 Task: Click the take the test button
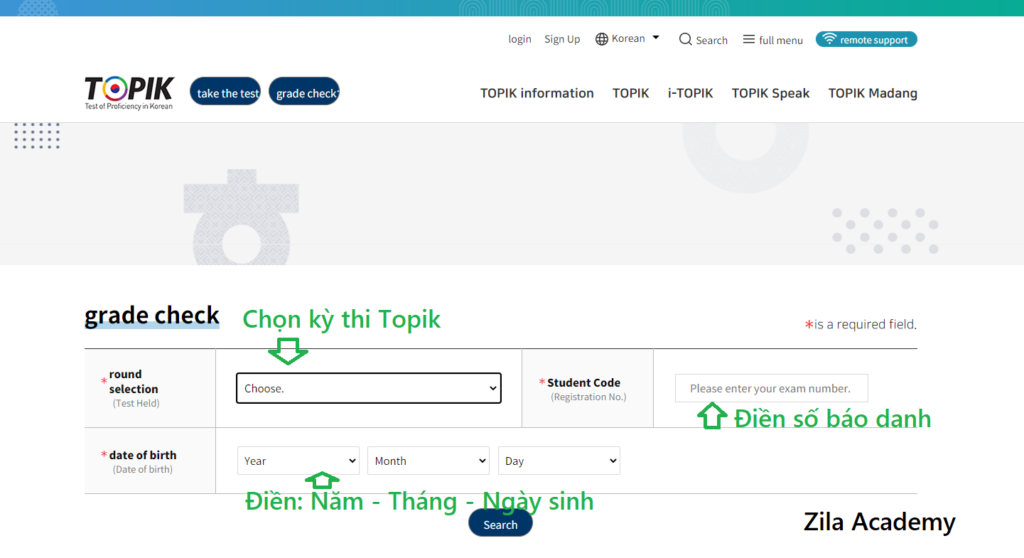[225, 91]
